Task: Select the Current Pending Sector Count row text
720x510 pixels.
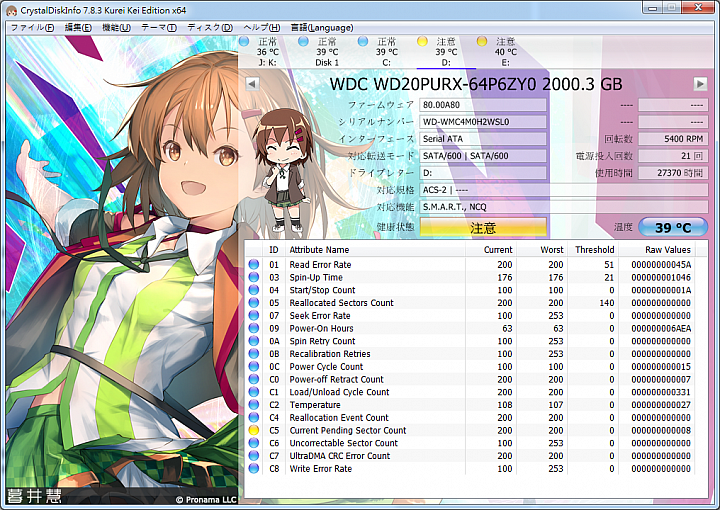Action: pyautogui.click(x=348, y=430)
